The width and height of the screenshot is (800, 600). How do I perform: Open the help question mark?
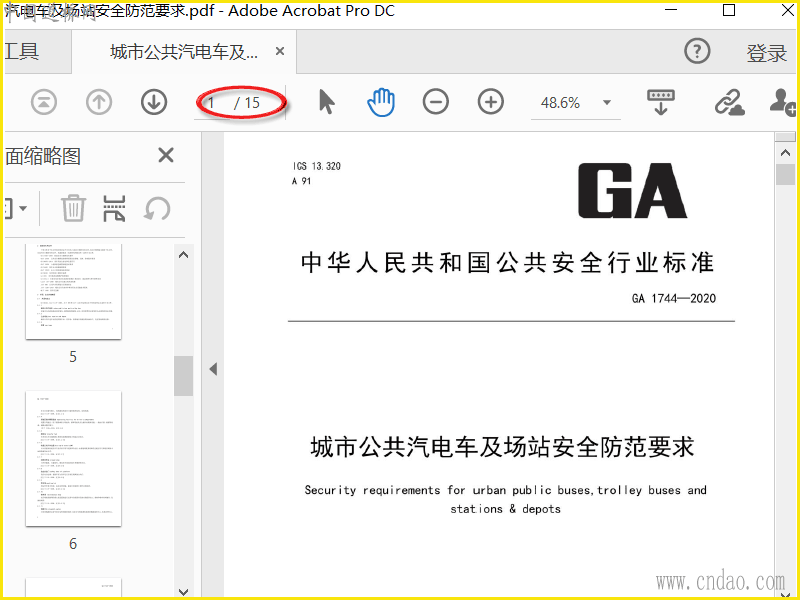[x=697, y=51]
